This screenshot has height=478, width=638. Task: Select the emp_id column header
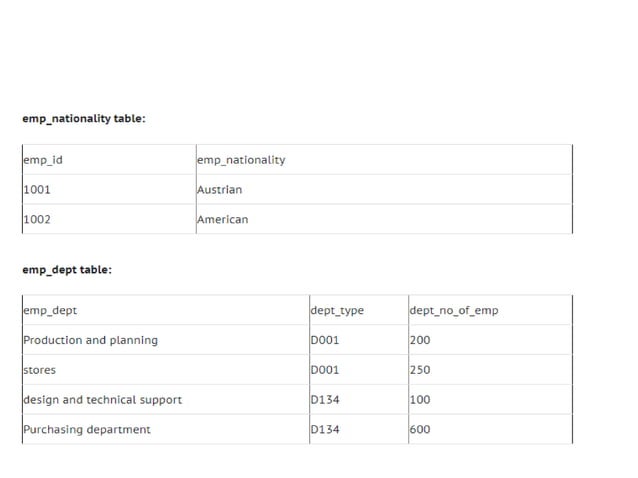coord(43,160)
